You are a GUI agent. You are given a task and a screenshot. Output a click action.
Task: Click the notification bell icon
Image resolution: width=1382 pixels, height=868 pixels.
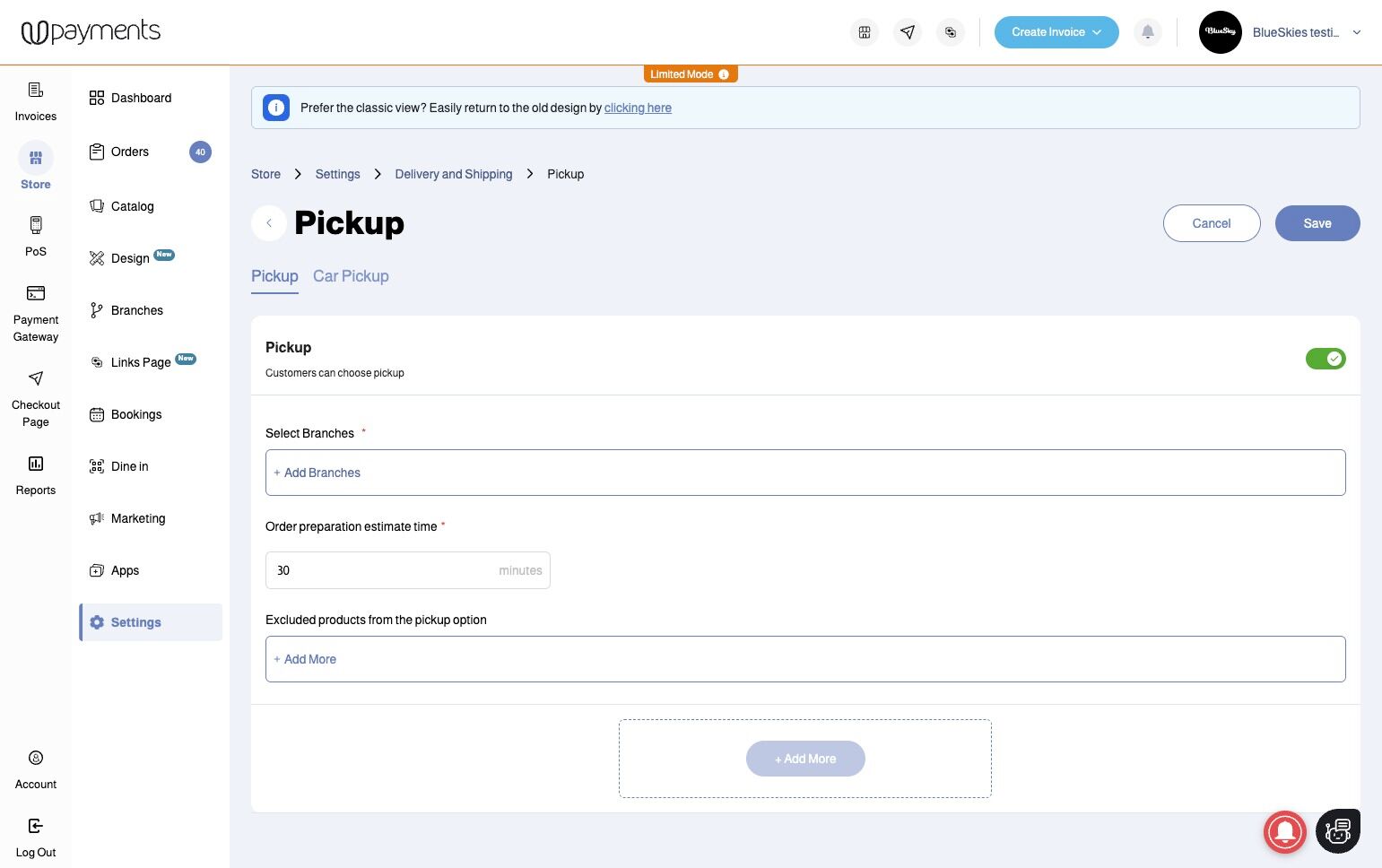tap(1147, 32)
